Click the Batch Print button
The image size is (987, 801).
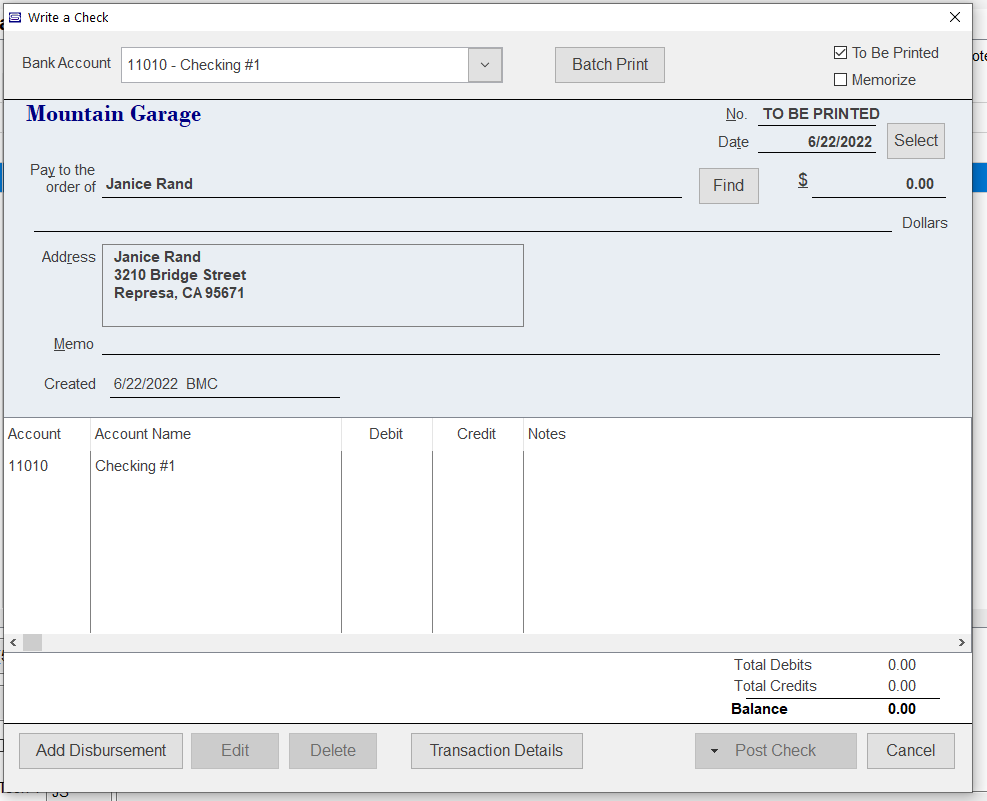(x=609, y=65)
